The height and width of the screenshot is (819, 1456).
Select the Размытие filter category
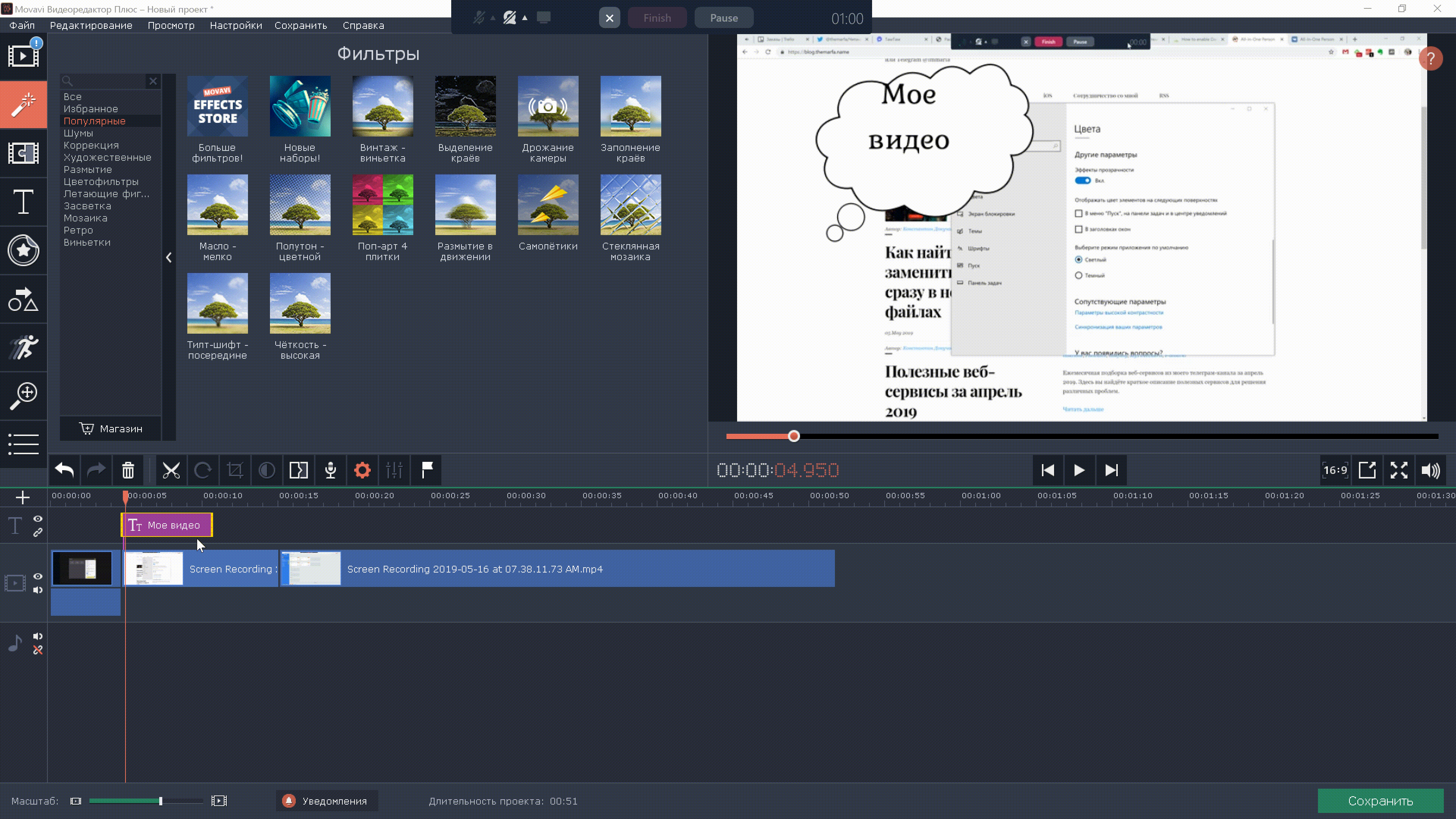coord(88,169)
